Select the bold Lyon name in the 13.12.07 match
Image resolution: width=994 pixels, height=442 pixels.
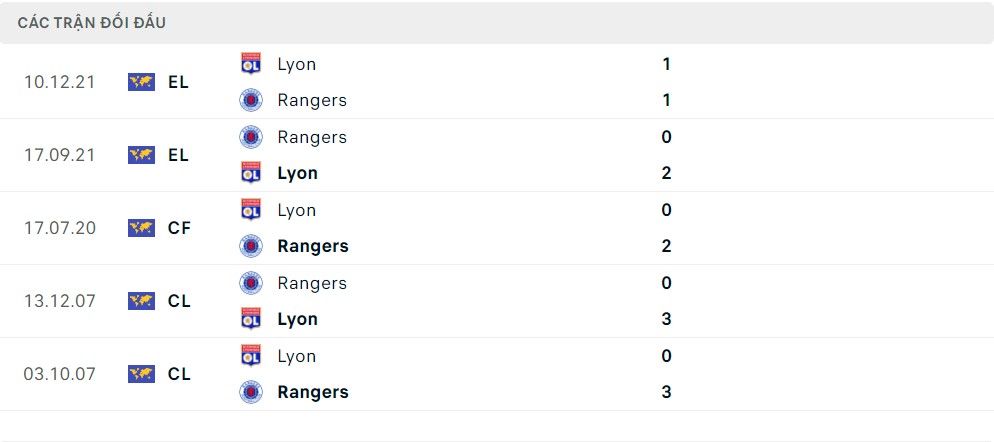(x=298, y=319)
